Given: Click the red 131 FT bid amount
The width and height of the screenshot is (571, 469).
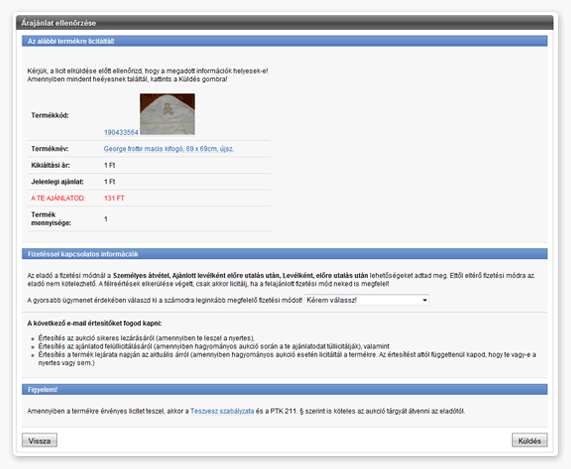Looking at the screenshot, I should (114, 198).
